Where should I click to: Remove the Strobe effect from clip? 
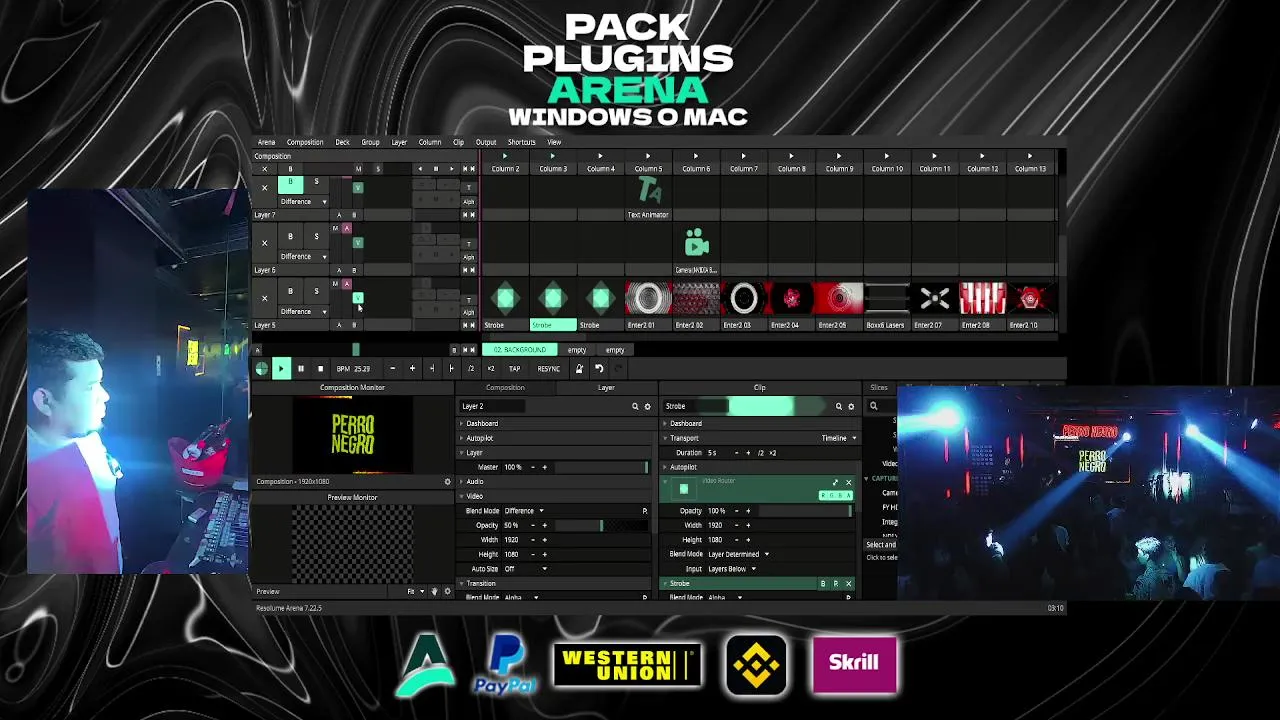[848, 584]
